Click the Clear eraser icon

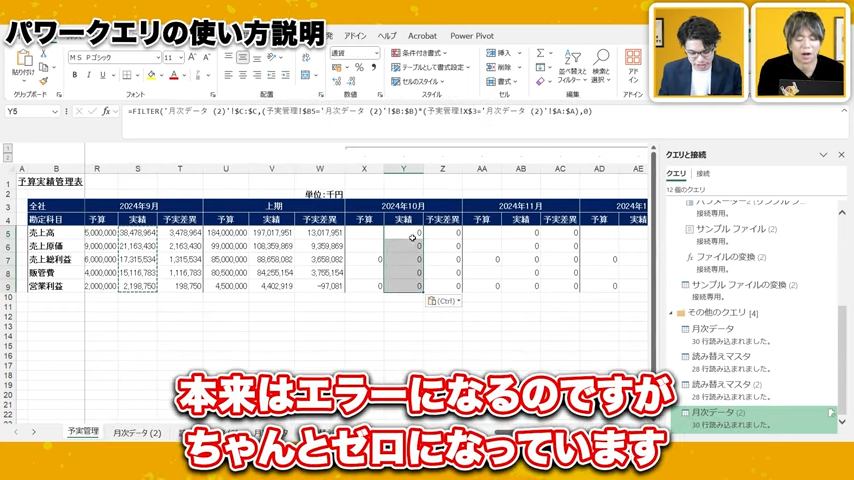(x=540, y=82)
